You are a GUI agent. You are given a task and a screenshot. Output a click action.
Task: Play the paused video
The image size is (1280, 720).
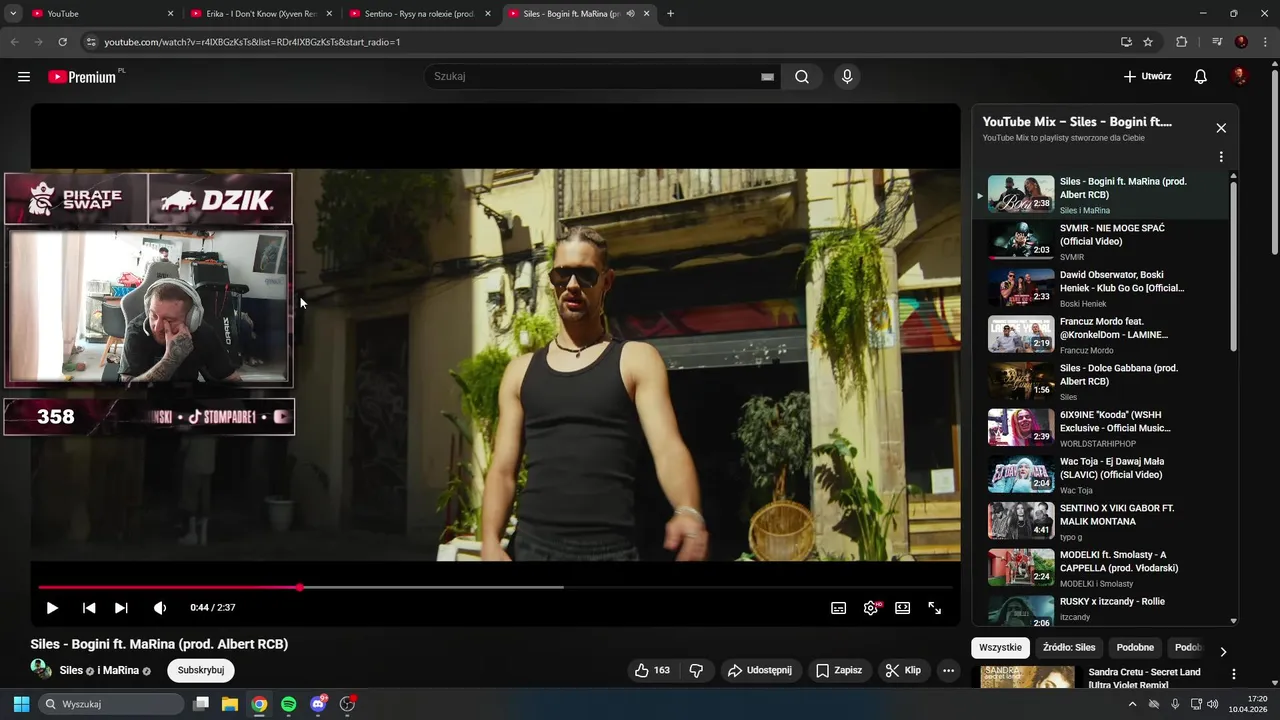pos(52,608)
